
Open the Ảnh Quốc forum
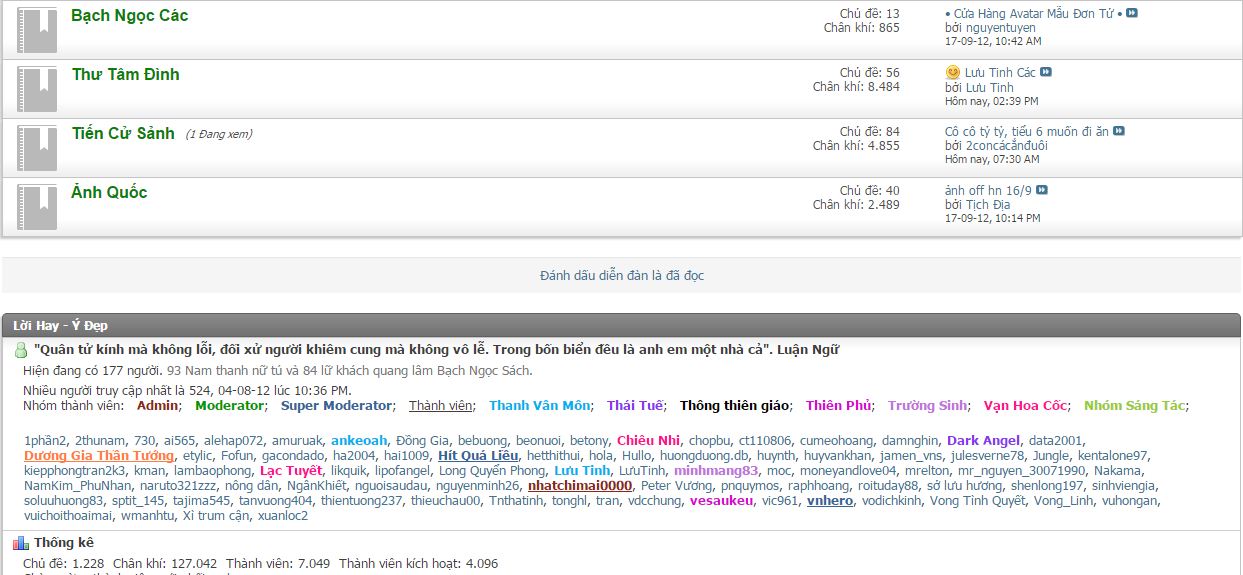(109, 193)
